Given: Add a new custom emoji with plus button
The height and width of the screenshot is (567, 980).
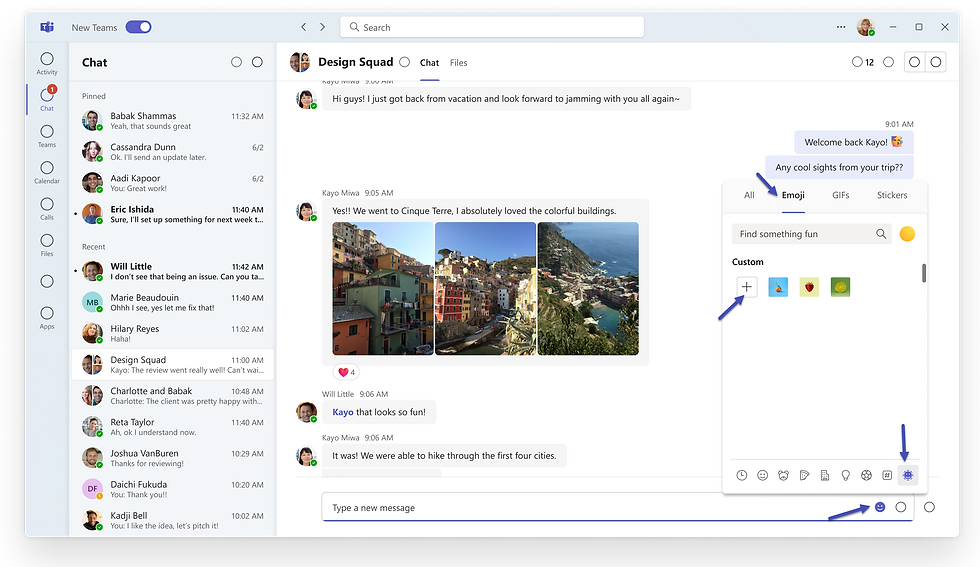Looking at the screenshot, I should [746, 287].
